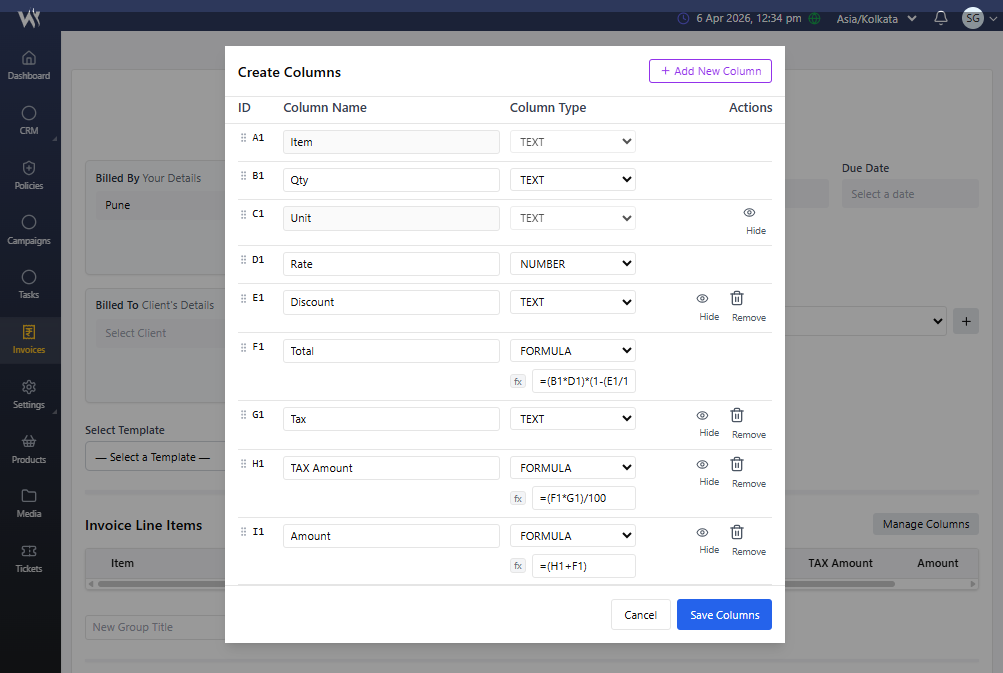
Task: Click Add New Column button
Action: (x=710, y=71)
